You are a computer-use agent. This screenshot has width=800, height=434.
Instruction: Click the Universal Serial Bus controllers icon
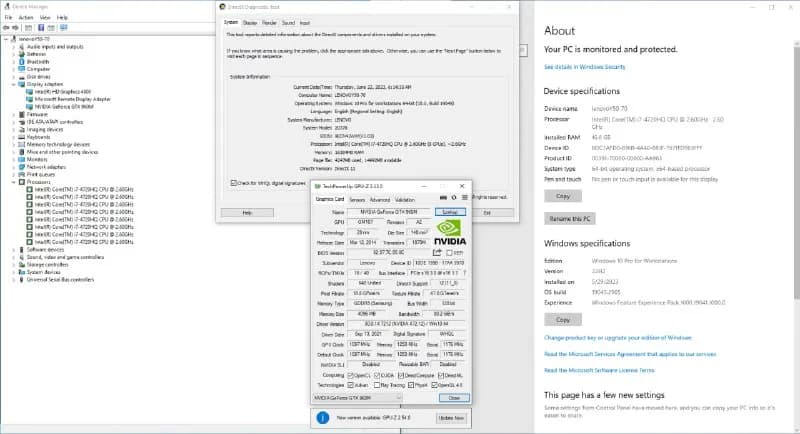click(x=21, y=280)
